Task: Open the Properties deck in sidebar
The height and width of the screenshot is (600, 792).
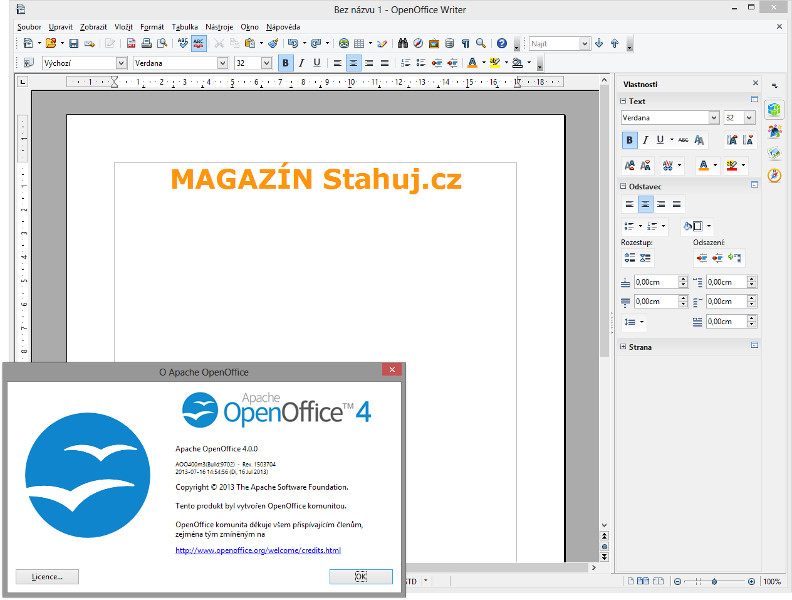Action: 774,109
